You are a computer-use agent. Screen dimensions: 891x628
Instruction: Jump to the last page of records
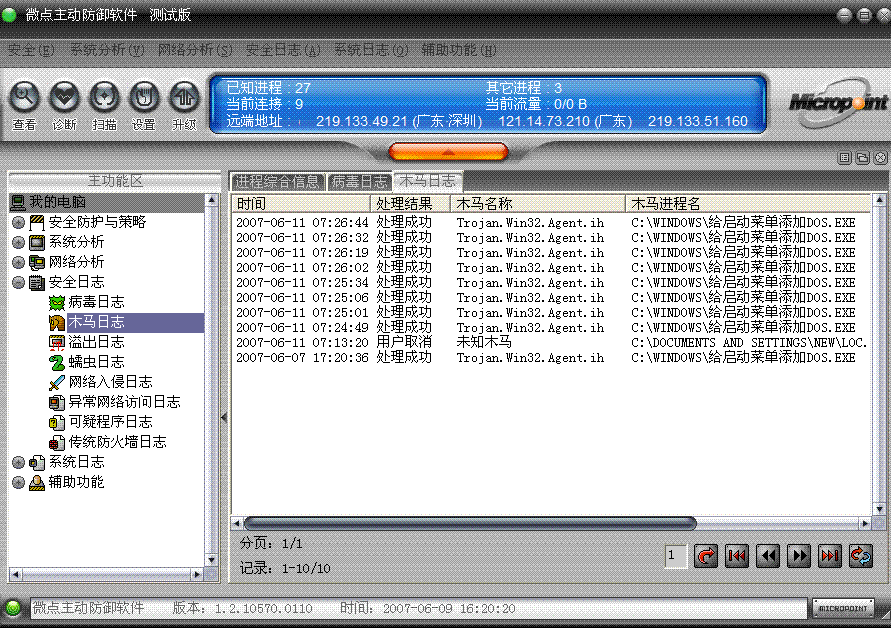830,555
